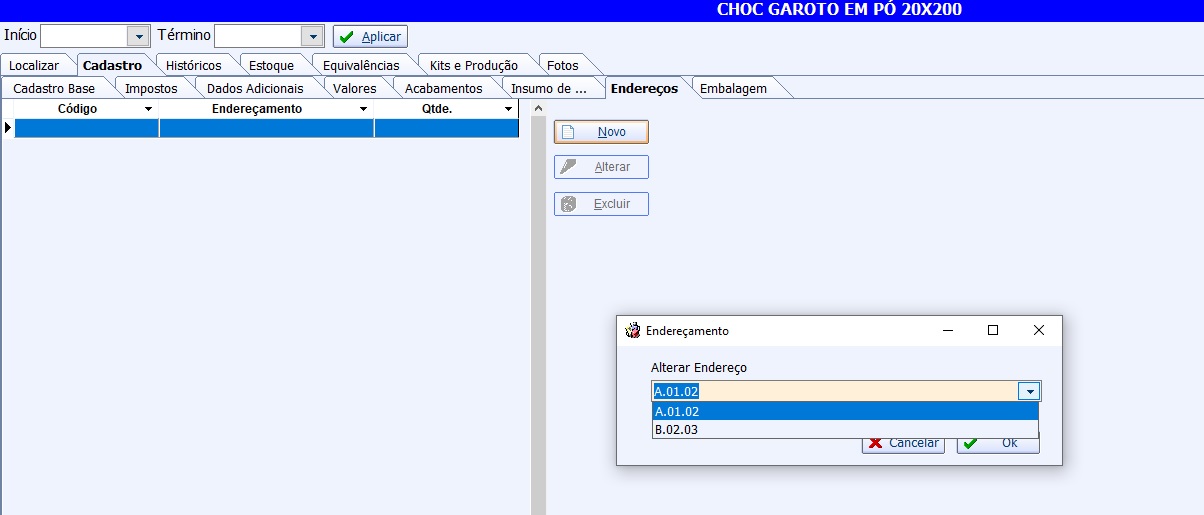Open the Kits e Produção tab
1204x515 pixels.
pyautogui.click(x=474, y=65)
